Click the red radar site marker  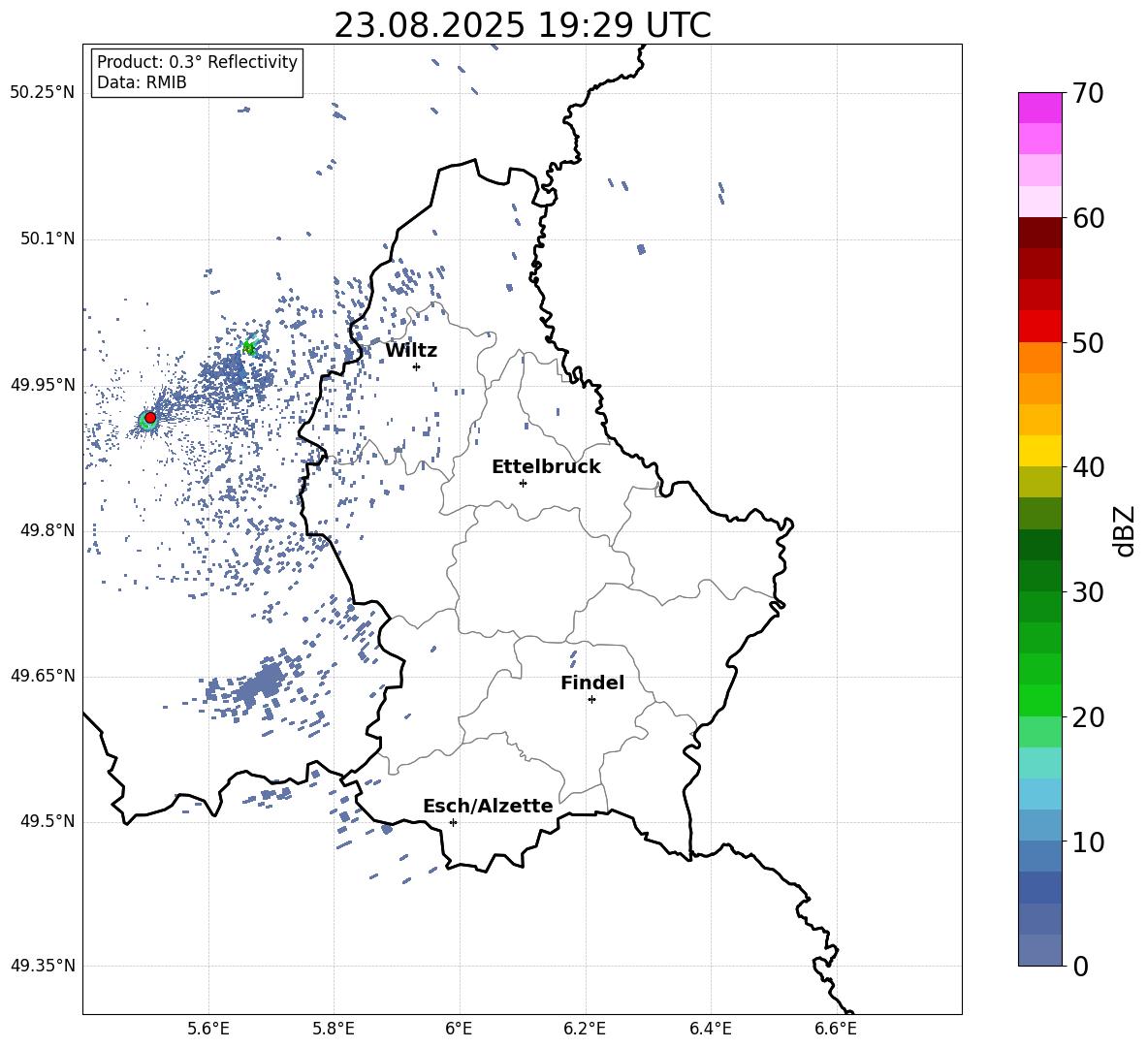pyautogui.click(x=150, y=417)
